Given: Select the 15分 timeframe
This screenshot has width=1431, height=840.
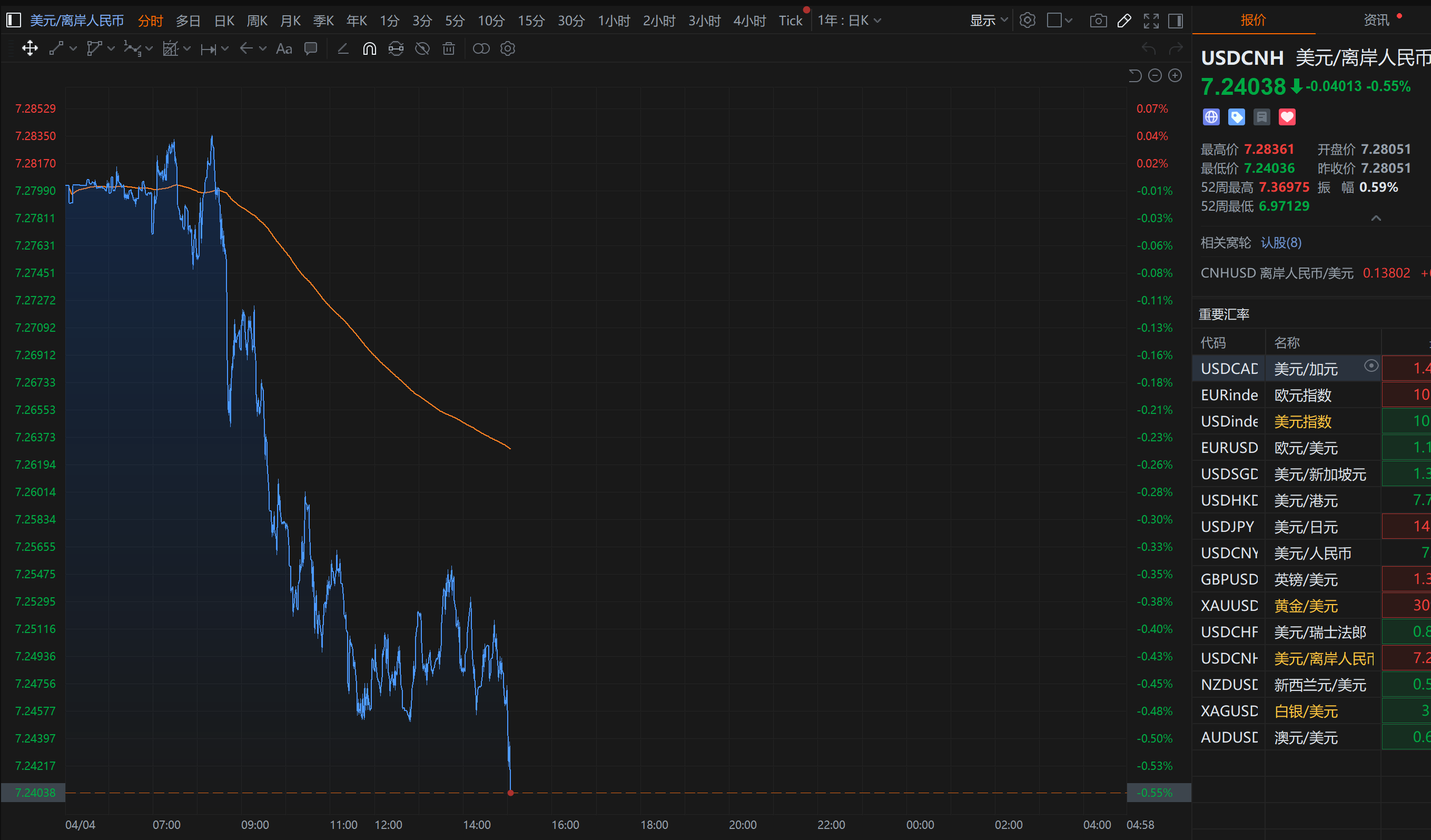Looking at the screenshot, I should 530,21.
